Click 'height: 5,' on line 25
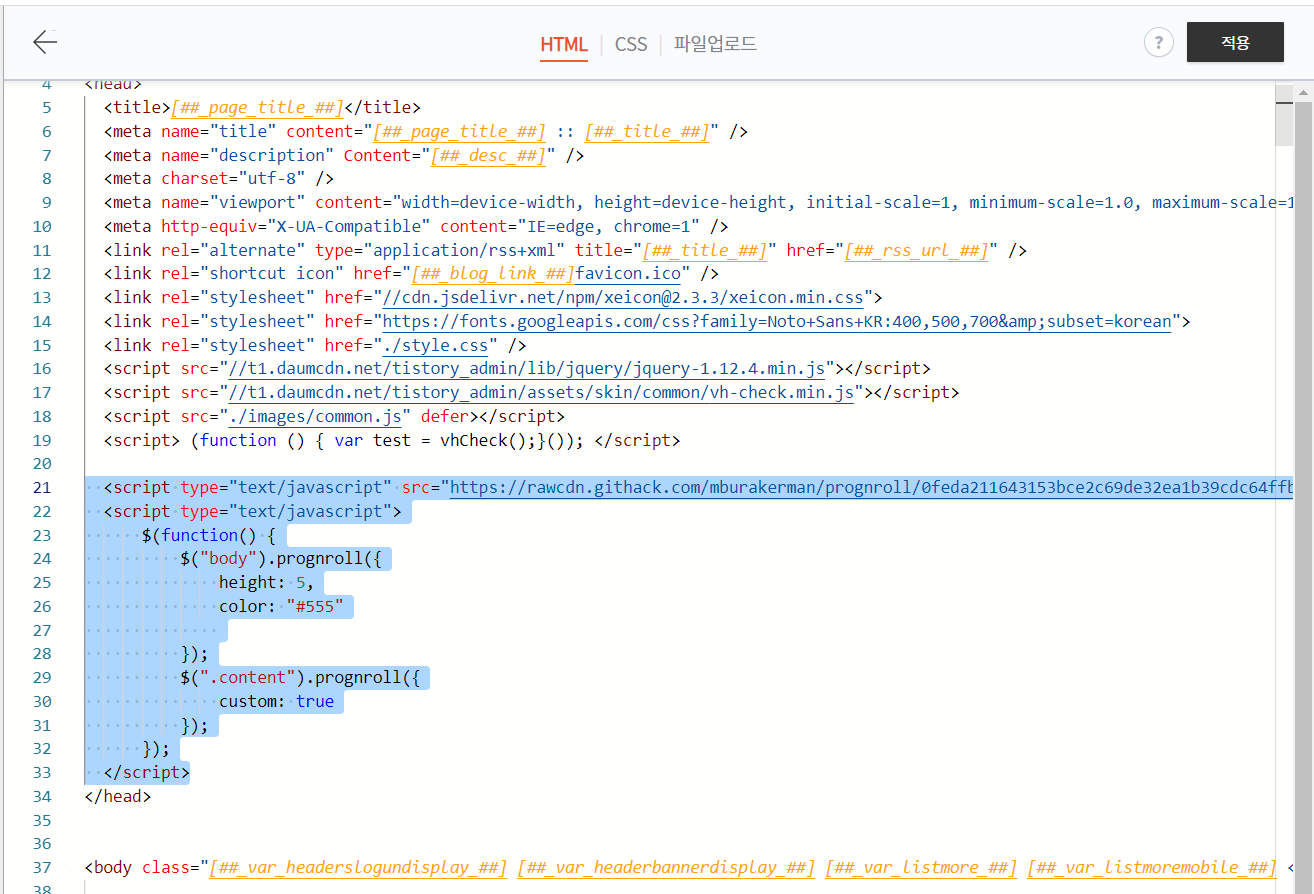 tap(267, 582)
